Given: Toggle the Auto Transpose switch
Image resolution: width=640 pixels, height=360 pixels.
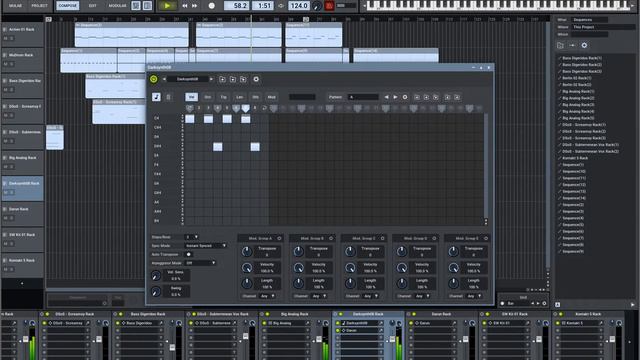Looking at the screenshot, I should pos(188,254).
